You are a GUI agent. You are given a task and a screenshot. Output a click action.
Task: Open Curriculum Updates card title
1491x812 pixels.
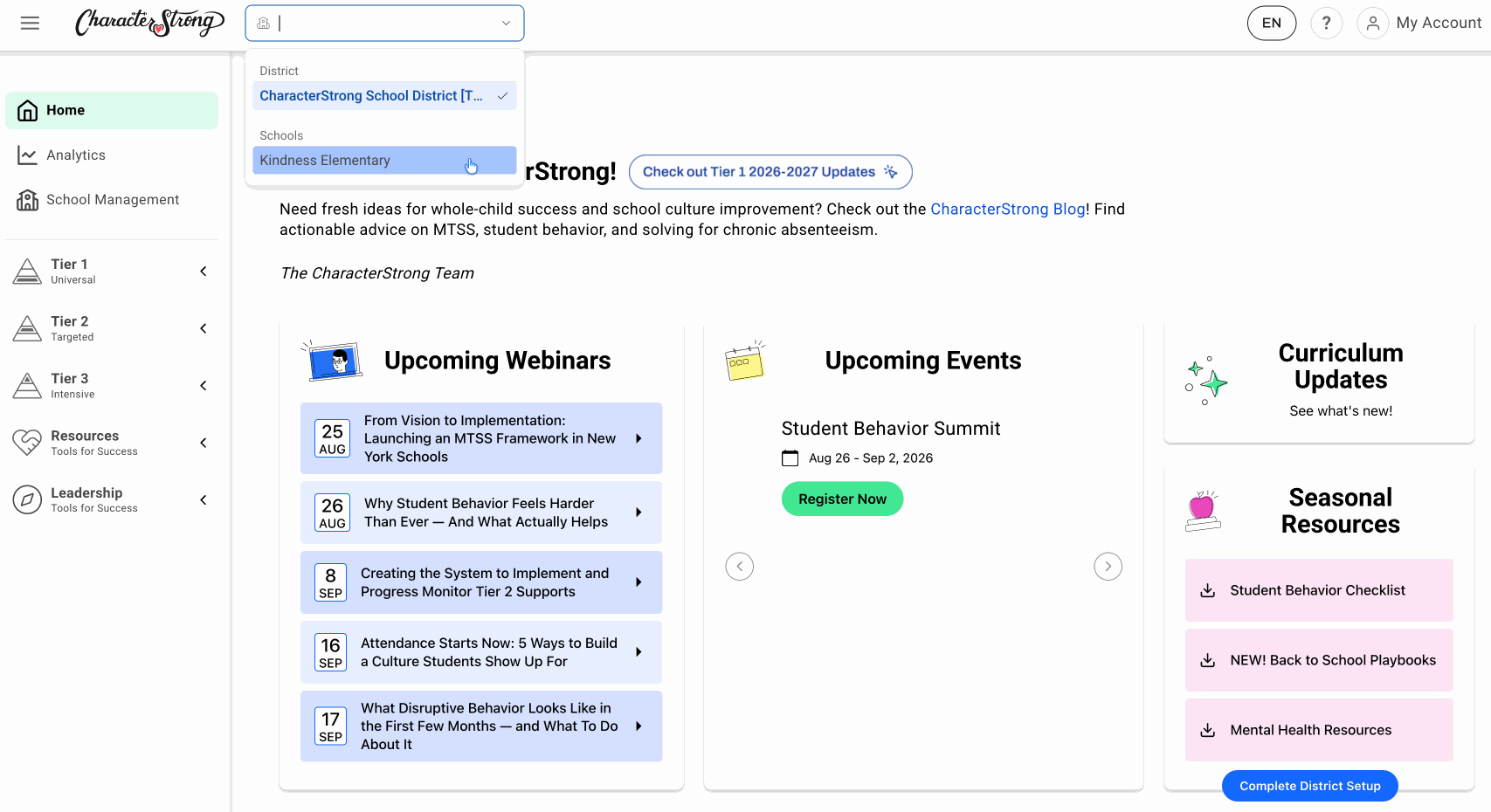1341,367
